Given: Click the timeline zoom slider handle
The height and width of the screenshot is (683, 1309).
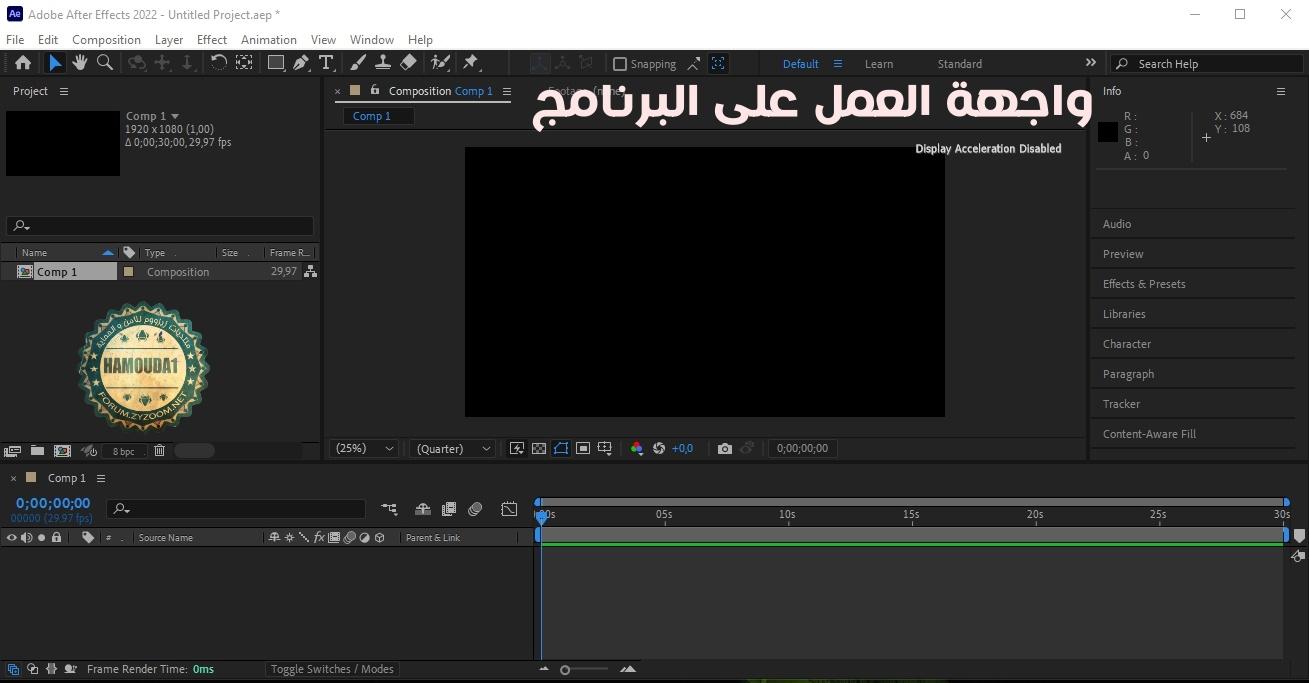Looking at the screenshot, I should (x=565, y=669).
